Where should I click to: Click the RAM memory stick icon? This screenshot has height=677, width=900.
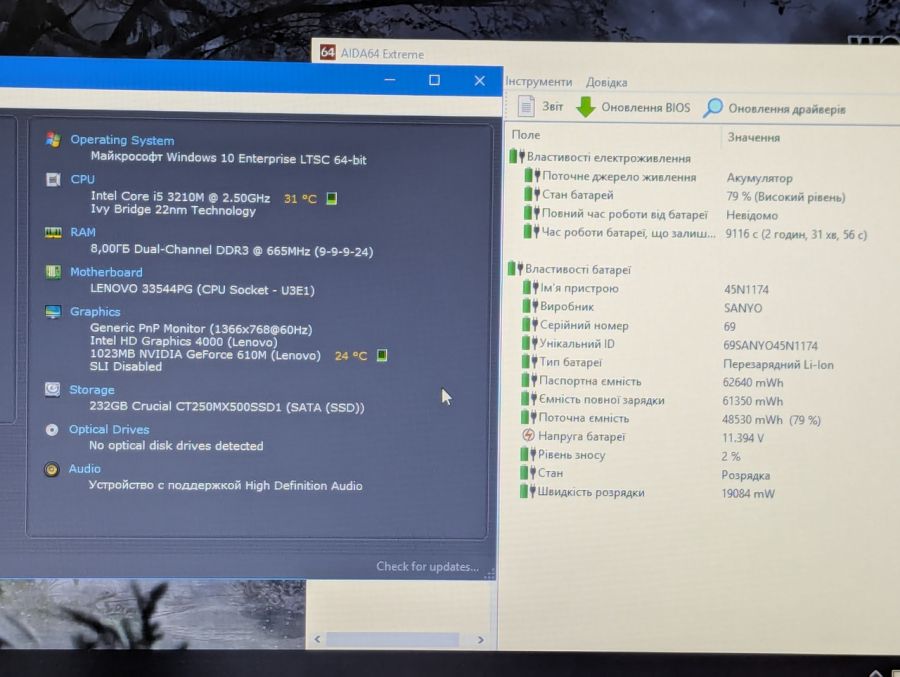[53, 233]
